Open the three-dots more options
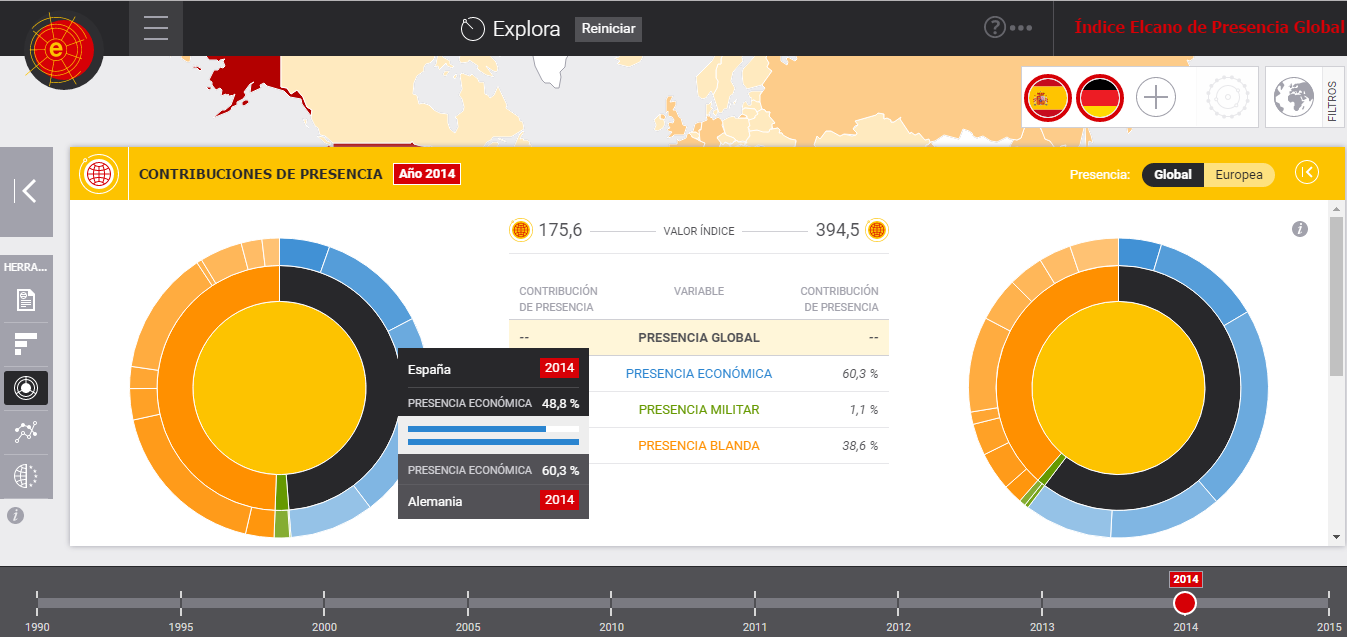The width and height of the screenshot is (1347, 637). (x=1021, y=28)
